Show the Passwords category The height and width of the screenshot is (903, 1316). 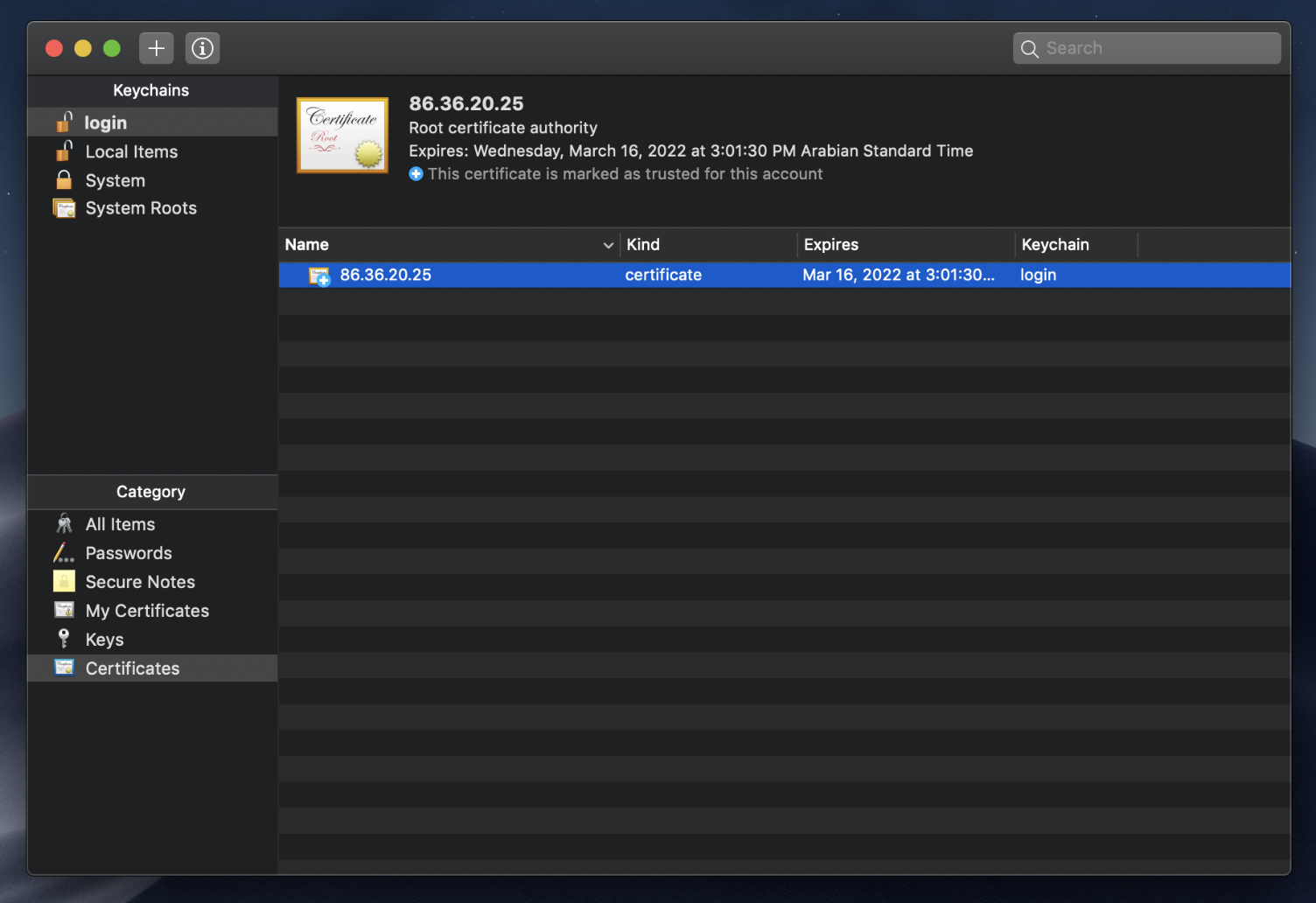click(x=152, y=553)
